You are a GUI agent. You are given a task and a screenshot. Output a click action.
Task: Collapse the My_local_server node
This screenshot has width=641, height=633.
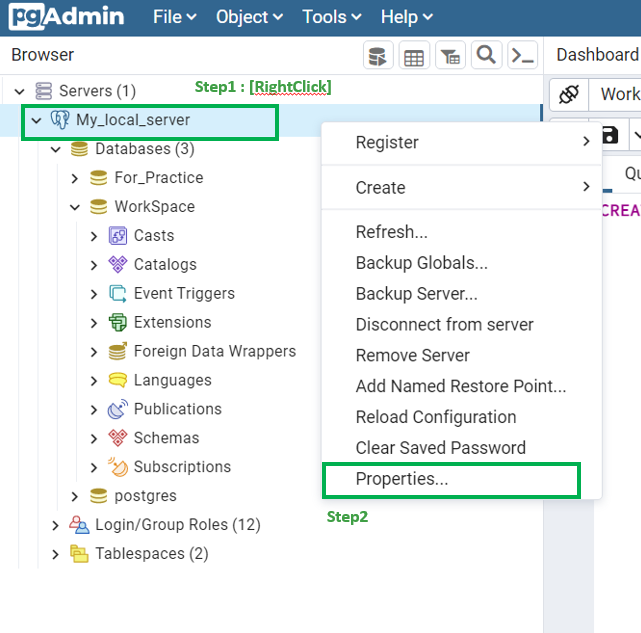(36, 120)
